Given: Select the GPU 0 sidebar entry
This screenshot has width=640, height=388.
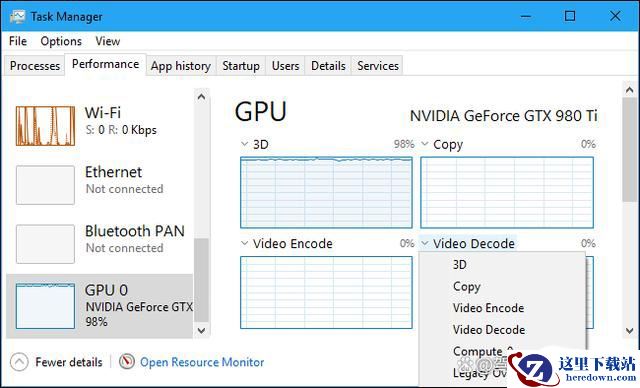Looking at the screenshot, I should pyautogui.click(x=99, y=306).
